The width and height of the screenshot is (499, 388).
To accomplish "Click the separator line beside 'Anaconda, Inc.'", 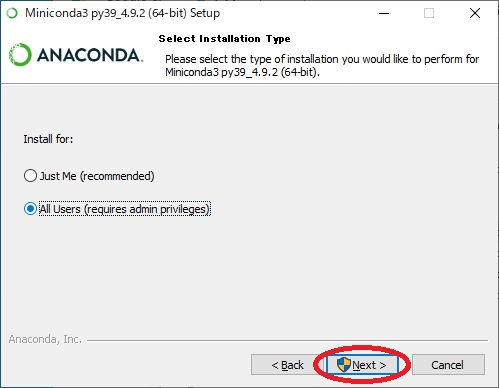I will 287,341.
